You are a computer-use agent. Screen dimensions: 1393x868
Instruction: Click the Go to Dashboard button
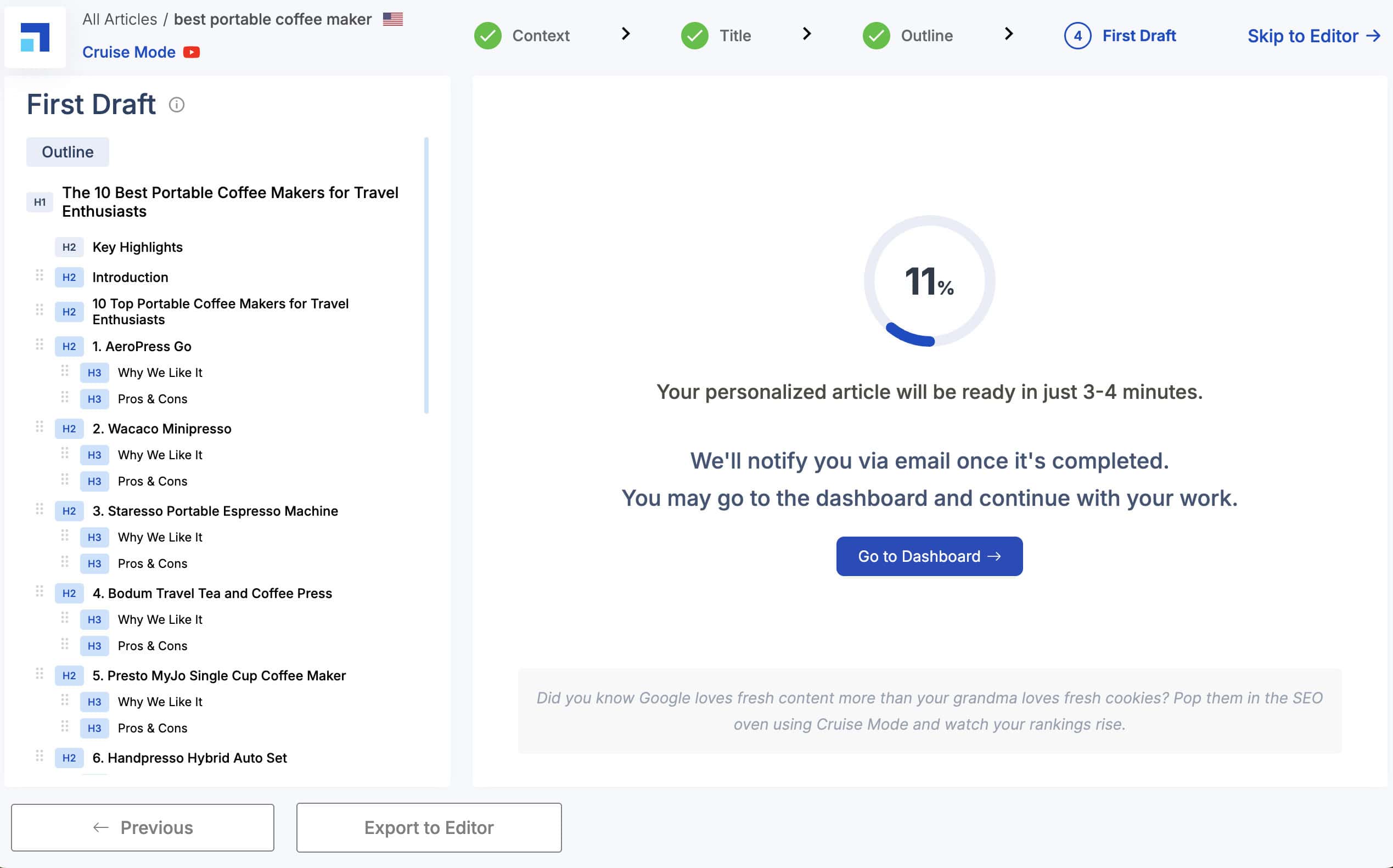(x=929, y=556)
